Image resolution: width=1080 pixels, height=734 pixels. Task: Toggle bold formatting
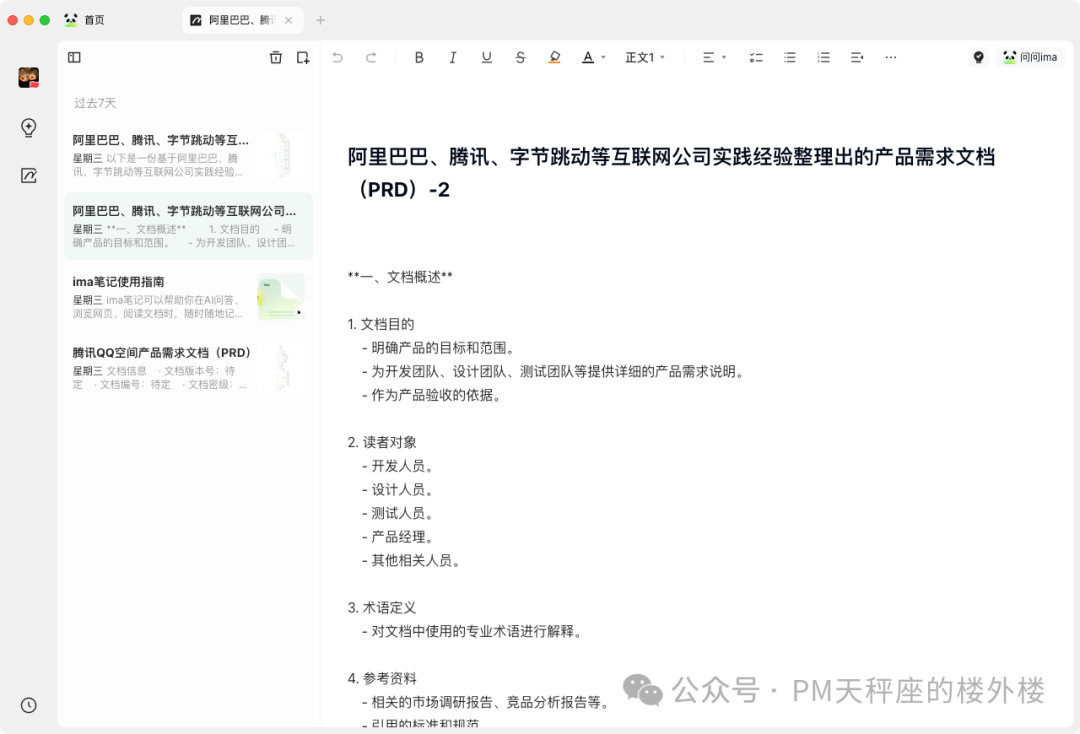419,57
